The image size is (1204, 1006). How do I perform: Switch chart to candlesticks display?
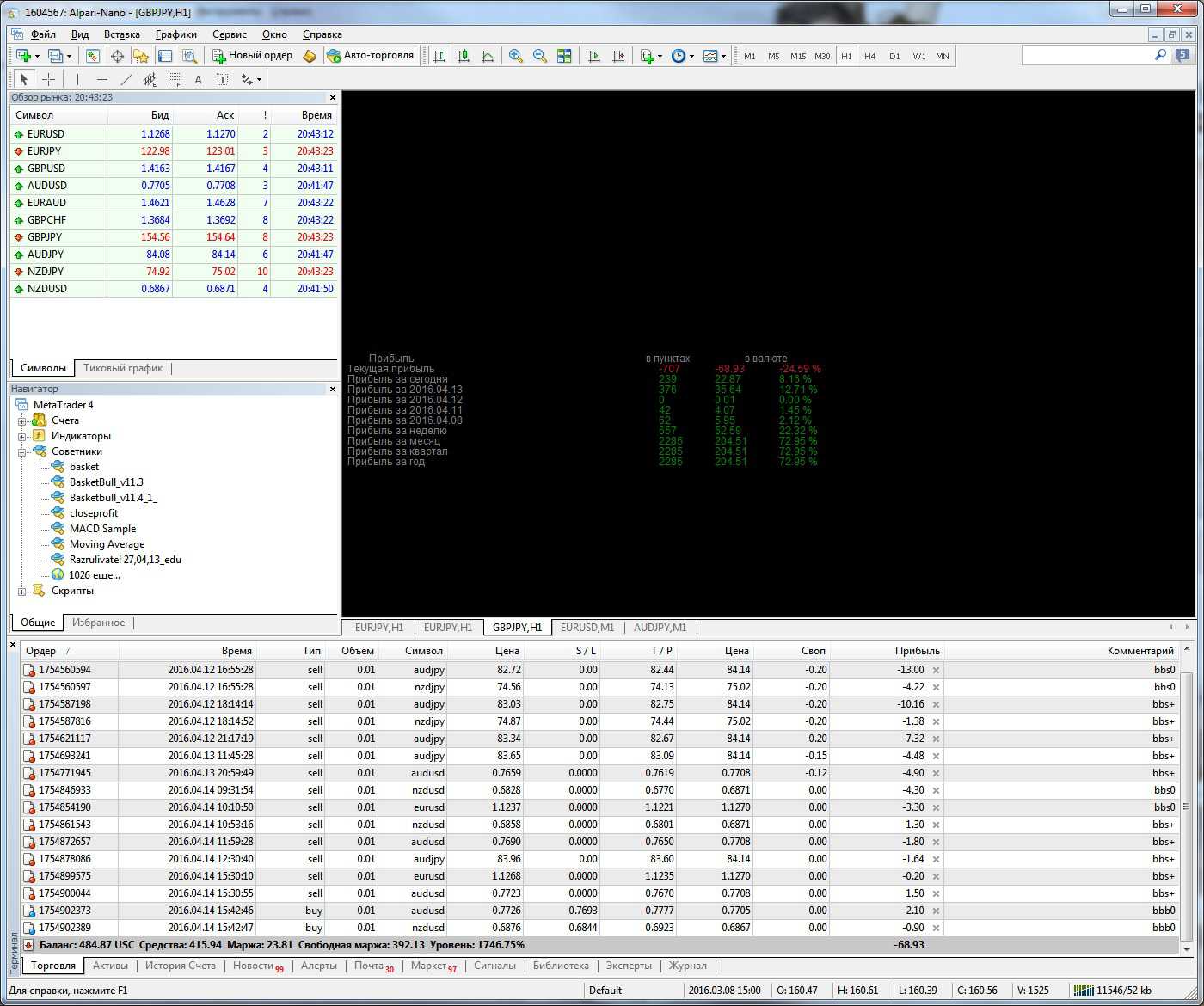coord(464,56)
